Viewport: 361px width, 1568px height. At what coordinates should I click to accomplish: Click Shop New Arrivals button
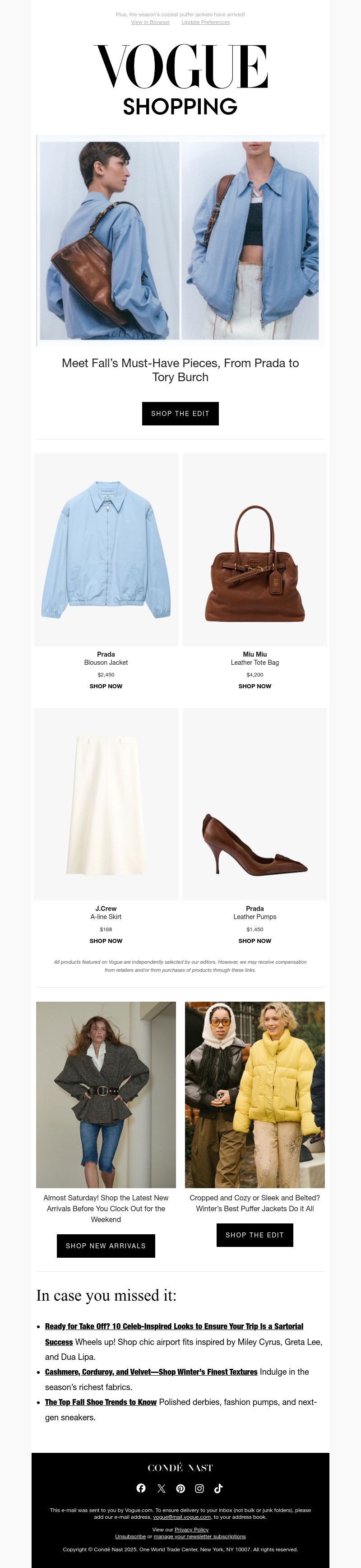point(106,1246)
